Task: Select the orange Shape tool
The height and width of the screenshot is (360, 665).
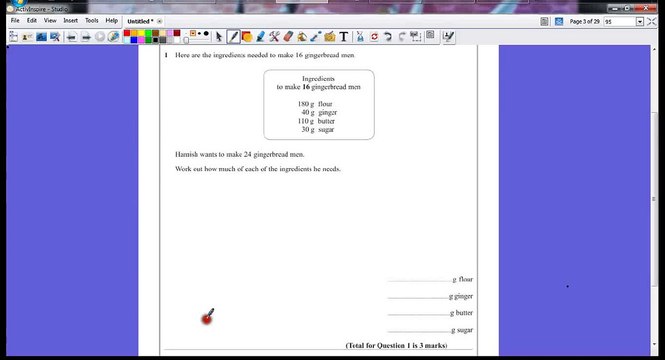Action: point(247,37)
